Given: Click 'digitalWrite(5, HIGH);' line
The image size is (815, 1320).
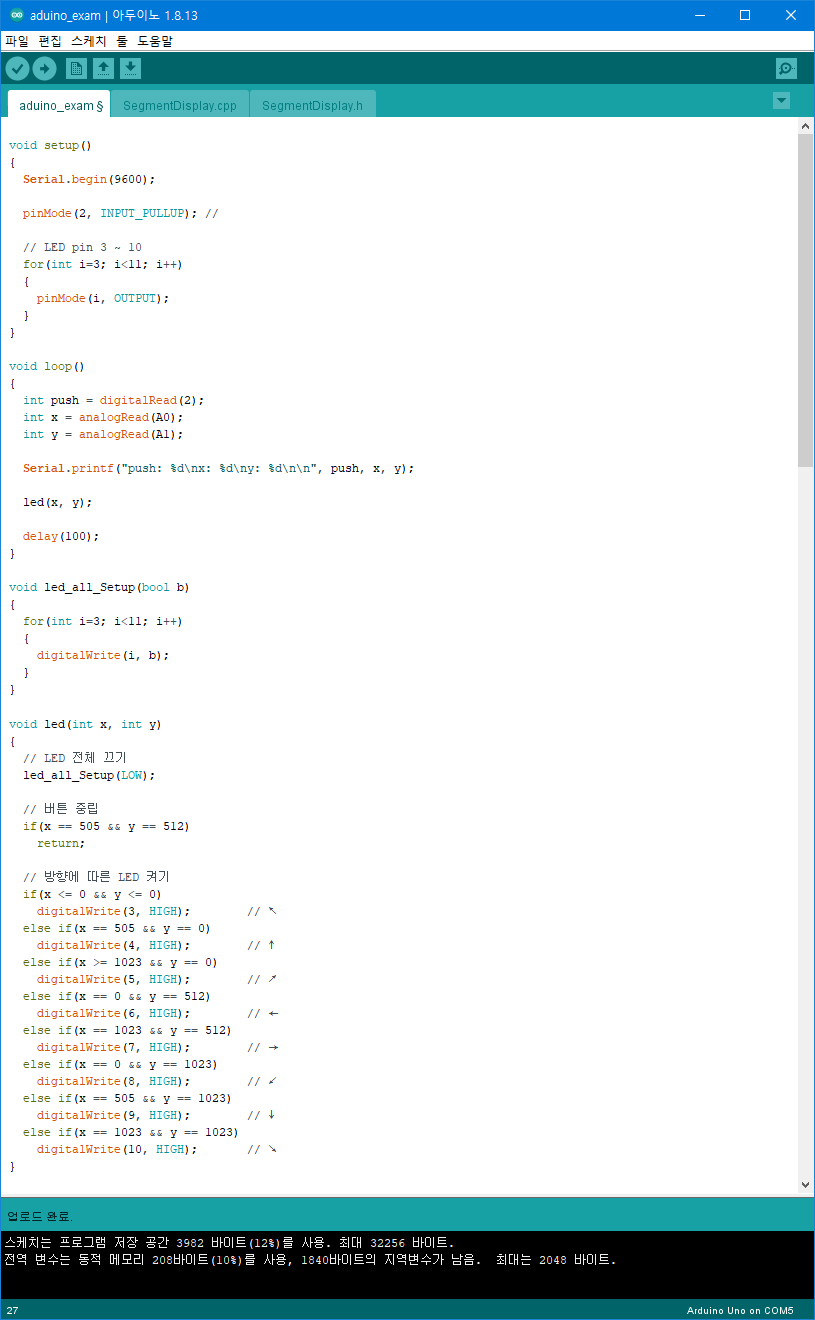Looking at the screenshot, I should click(x=113, y=978).
